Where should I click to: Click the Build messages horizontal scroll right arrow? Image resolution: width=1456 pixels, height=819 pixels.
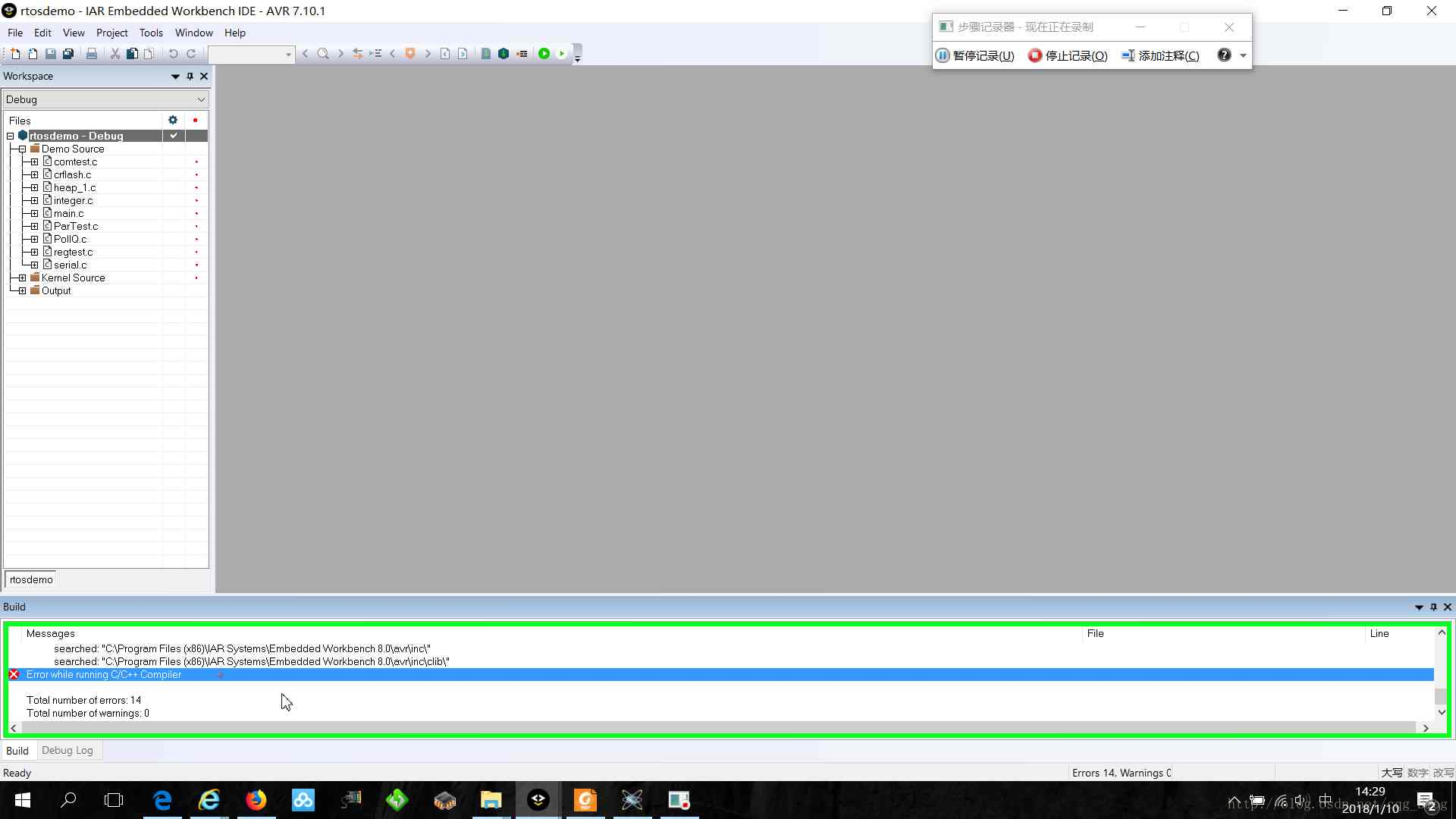pos(1426,728)
